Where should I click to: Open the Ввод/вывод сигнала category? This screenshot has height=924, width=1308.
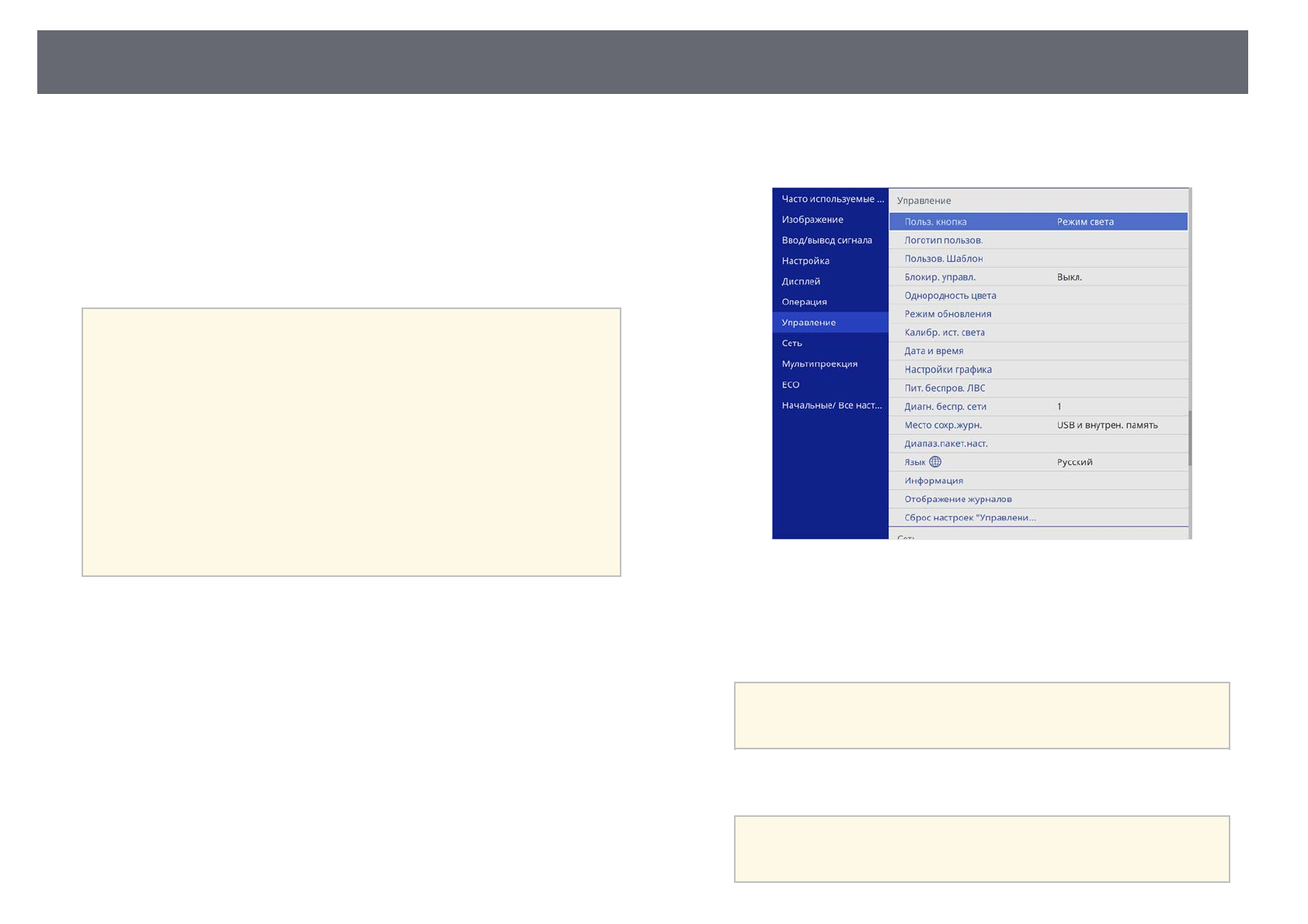tap(826, 241)
